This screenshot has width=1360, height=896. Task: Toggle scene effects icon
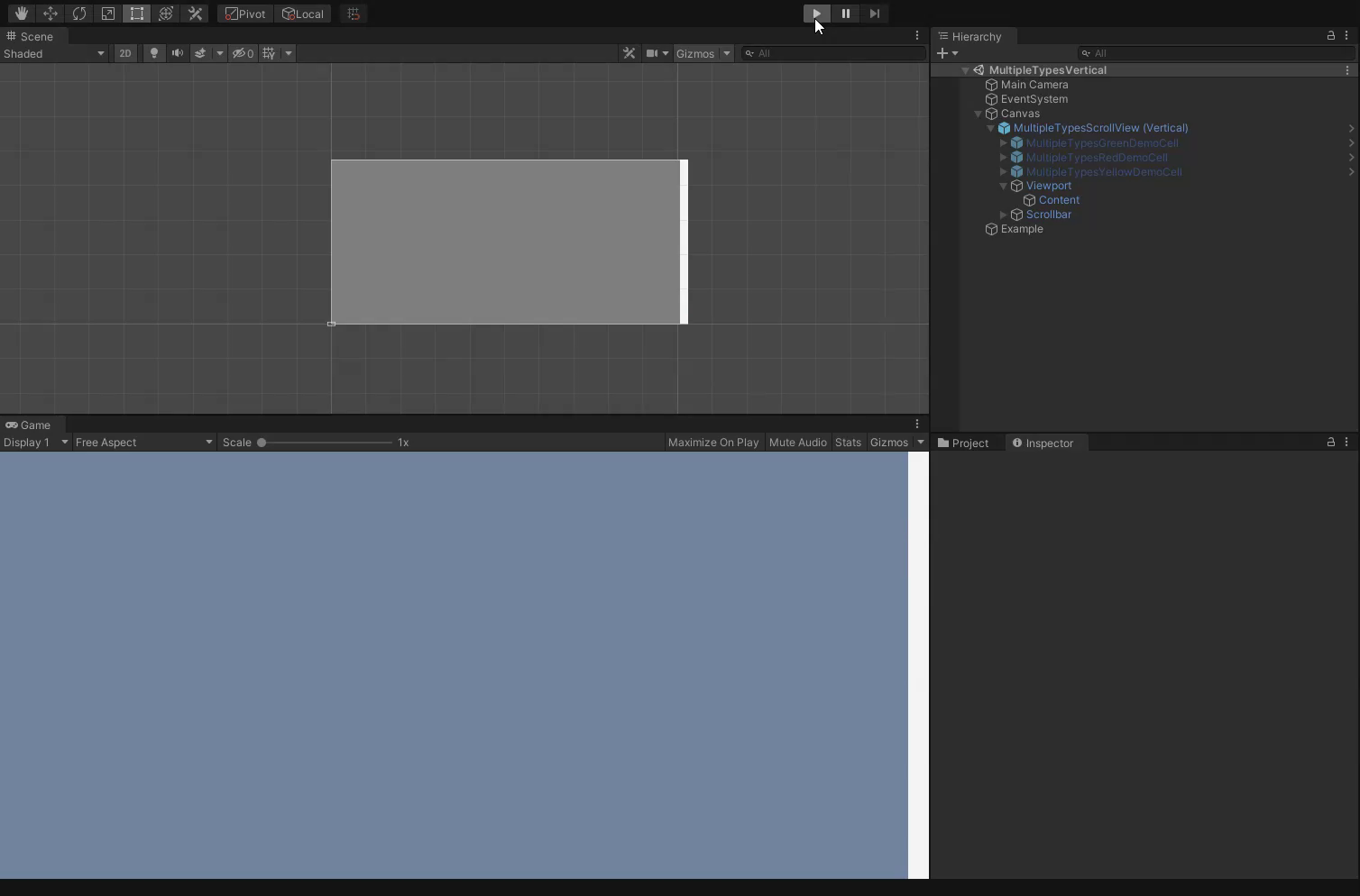[200, 53]
